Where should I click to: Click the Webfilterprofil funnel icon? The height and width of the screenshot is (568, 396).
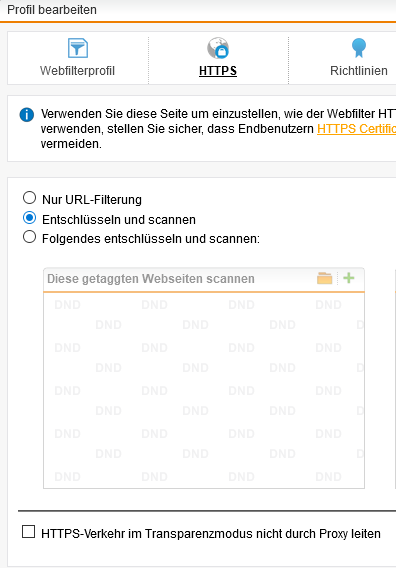pos(78,48)
